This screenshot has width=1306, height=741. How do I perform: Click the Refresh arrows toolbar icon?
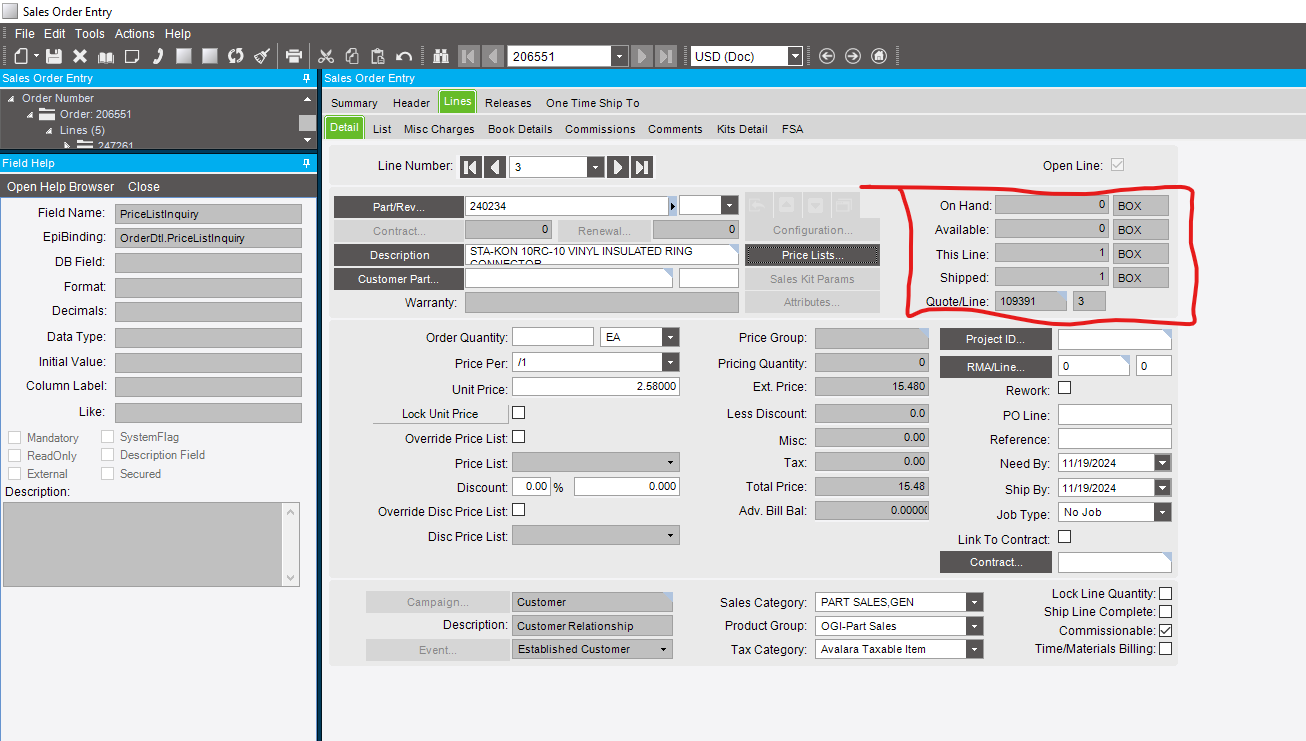point(236,56)
